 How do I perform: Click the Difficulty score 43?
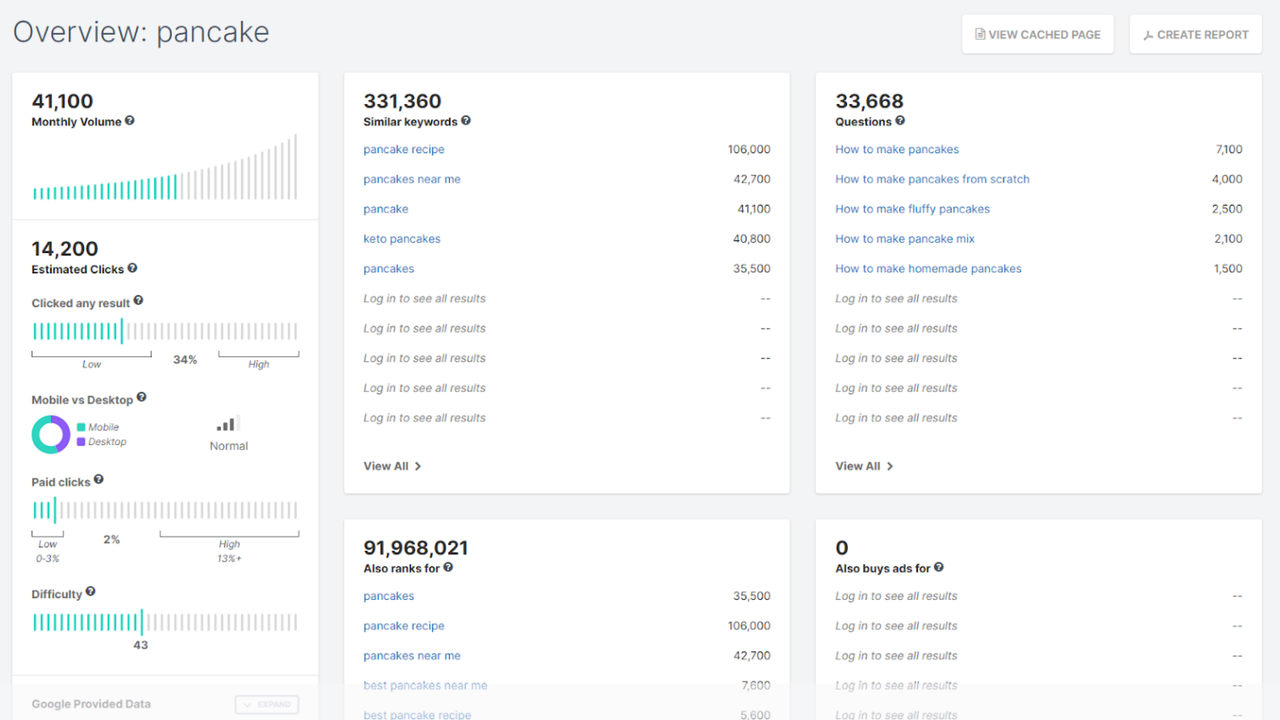pos(141,645)
